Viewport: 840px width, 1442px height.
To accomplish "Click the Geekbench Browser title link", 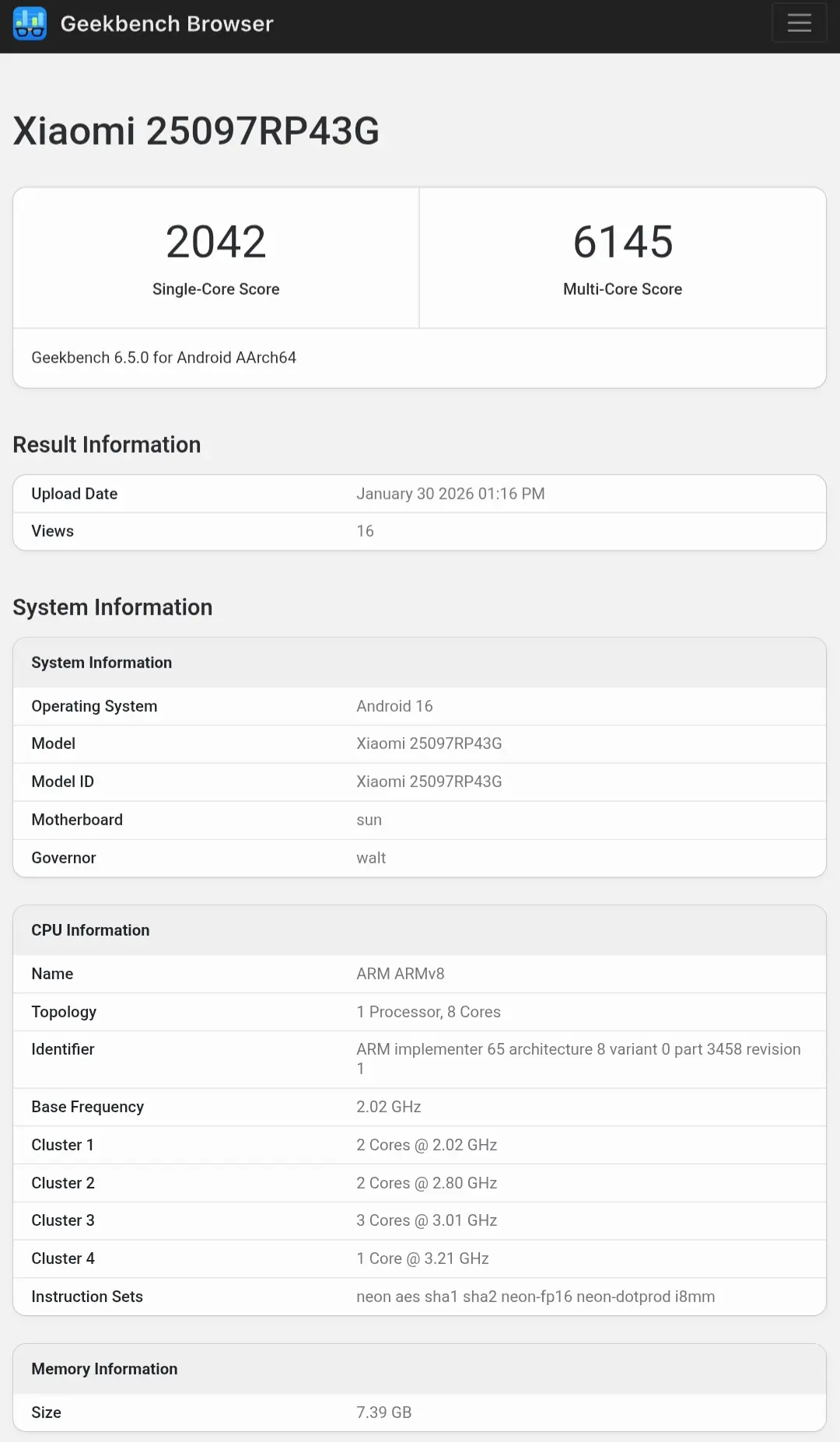I will click(166, 24).
